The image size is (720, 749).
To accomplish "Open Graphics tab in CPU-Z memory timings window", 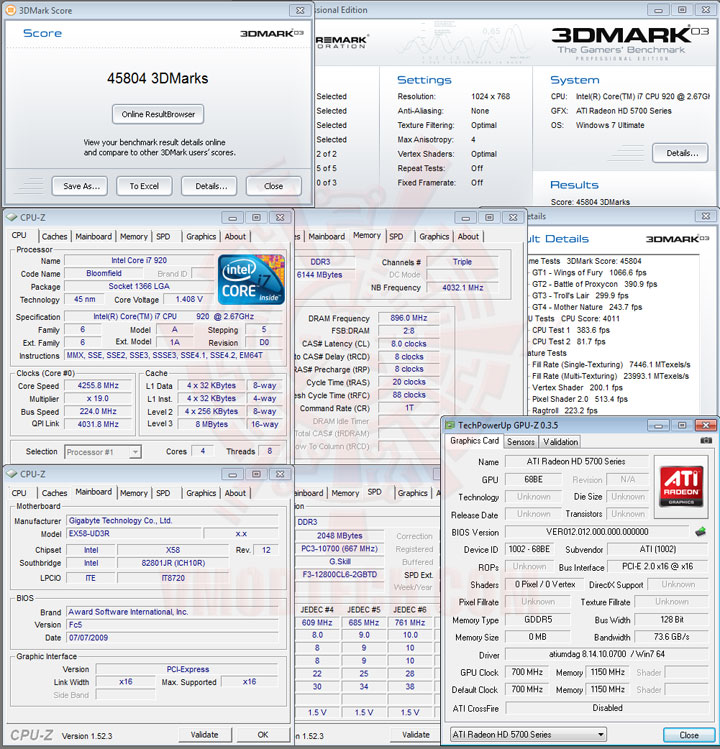I will [x=434, y=236].
